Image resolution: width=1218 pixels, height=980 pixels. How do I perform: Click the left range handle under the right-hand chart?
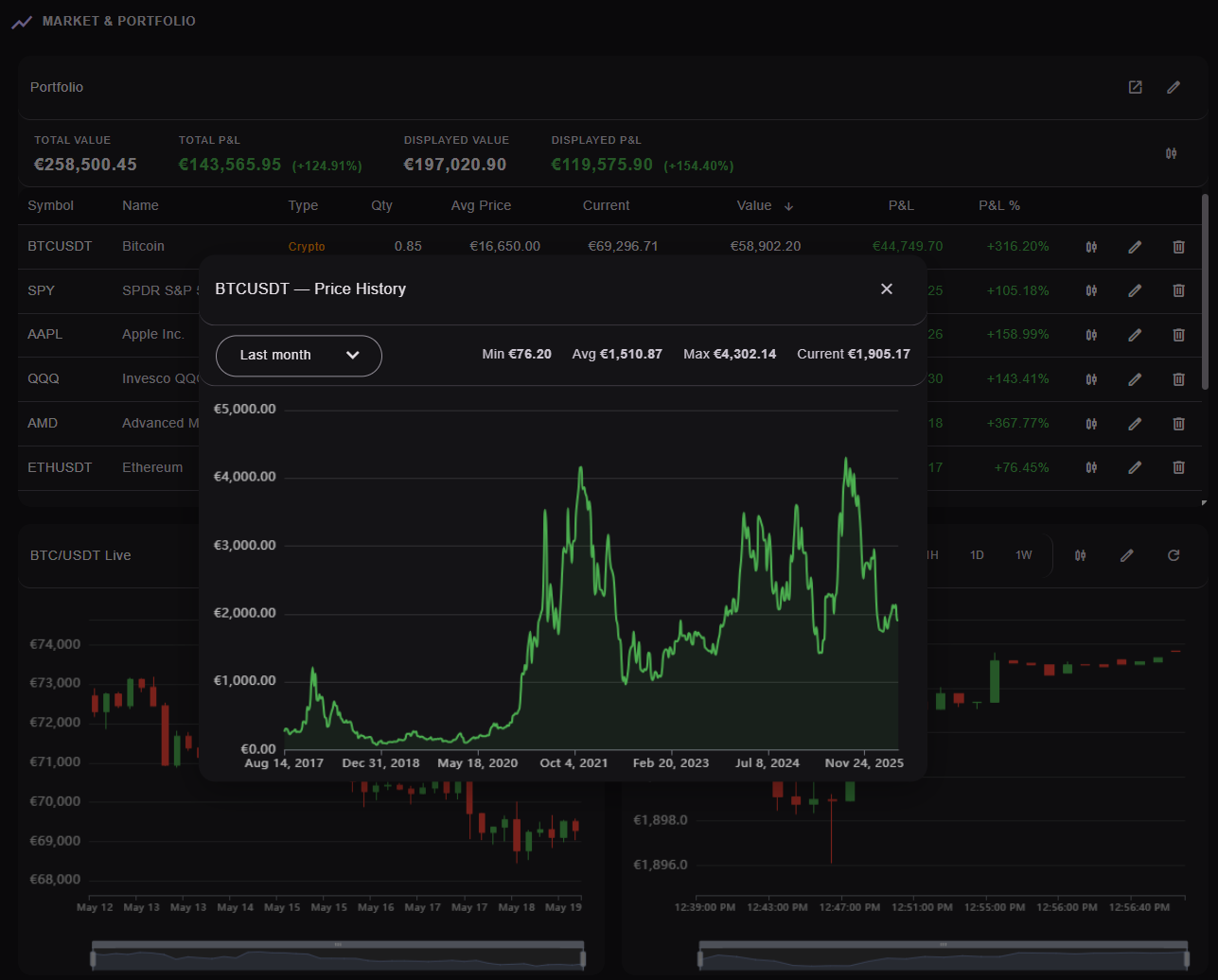click(x=699, y=960)
